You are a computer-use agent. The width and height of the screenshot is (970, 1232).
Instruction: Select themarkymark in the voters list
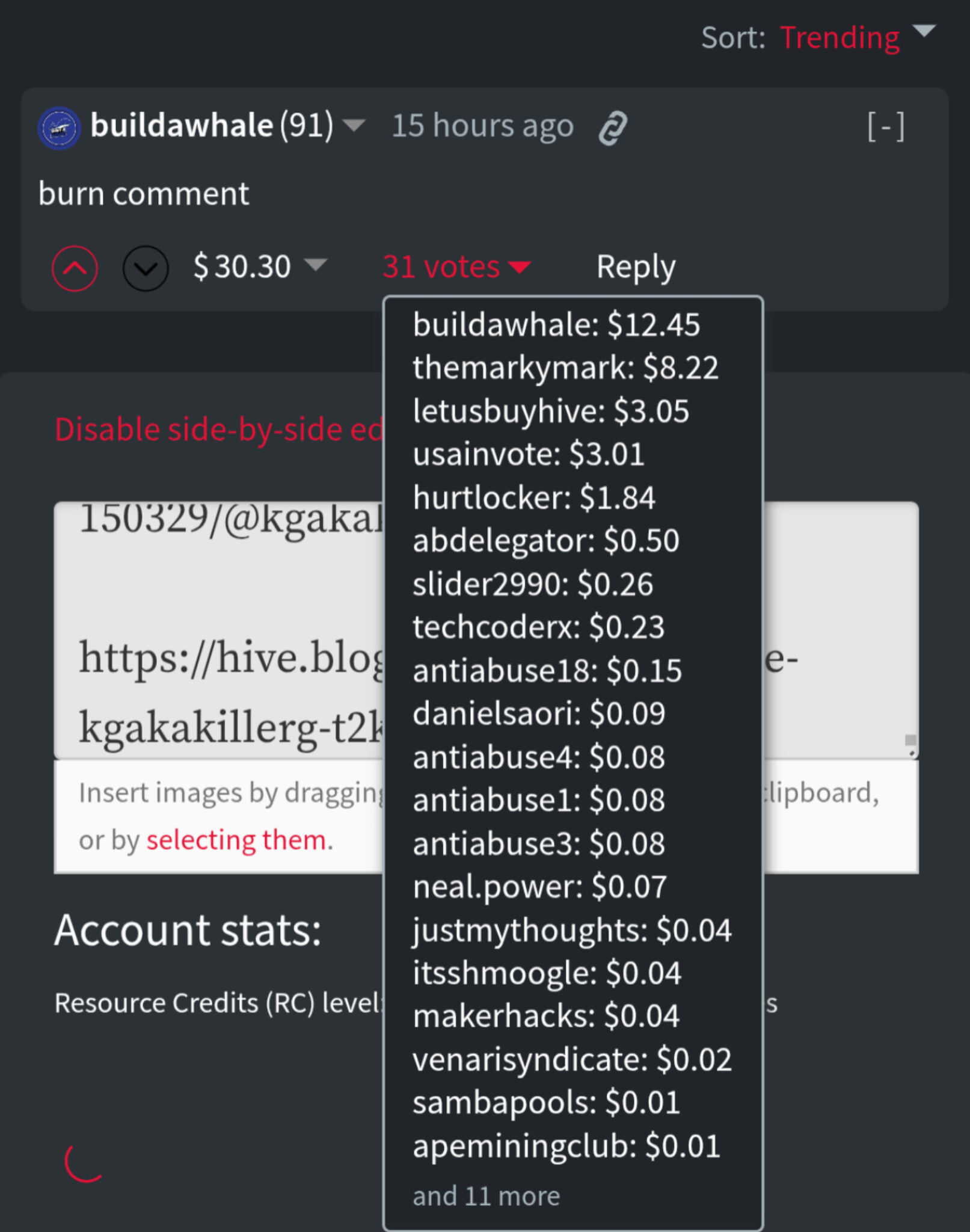(x=565, y=368)
